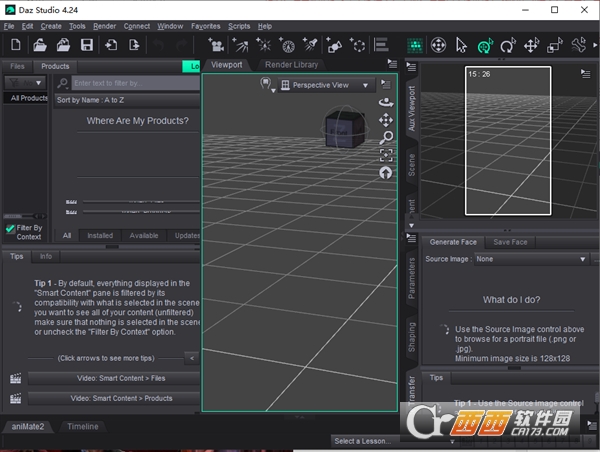This screenshot has height=452, width=600.
Task: Select the Universal manipulator tool
Action: pyautogui.click(x=438, y=45)
